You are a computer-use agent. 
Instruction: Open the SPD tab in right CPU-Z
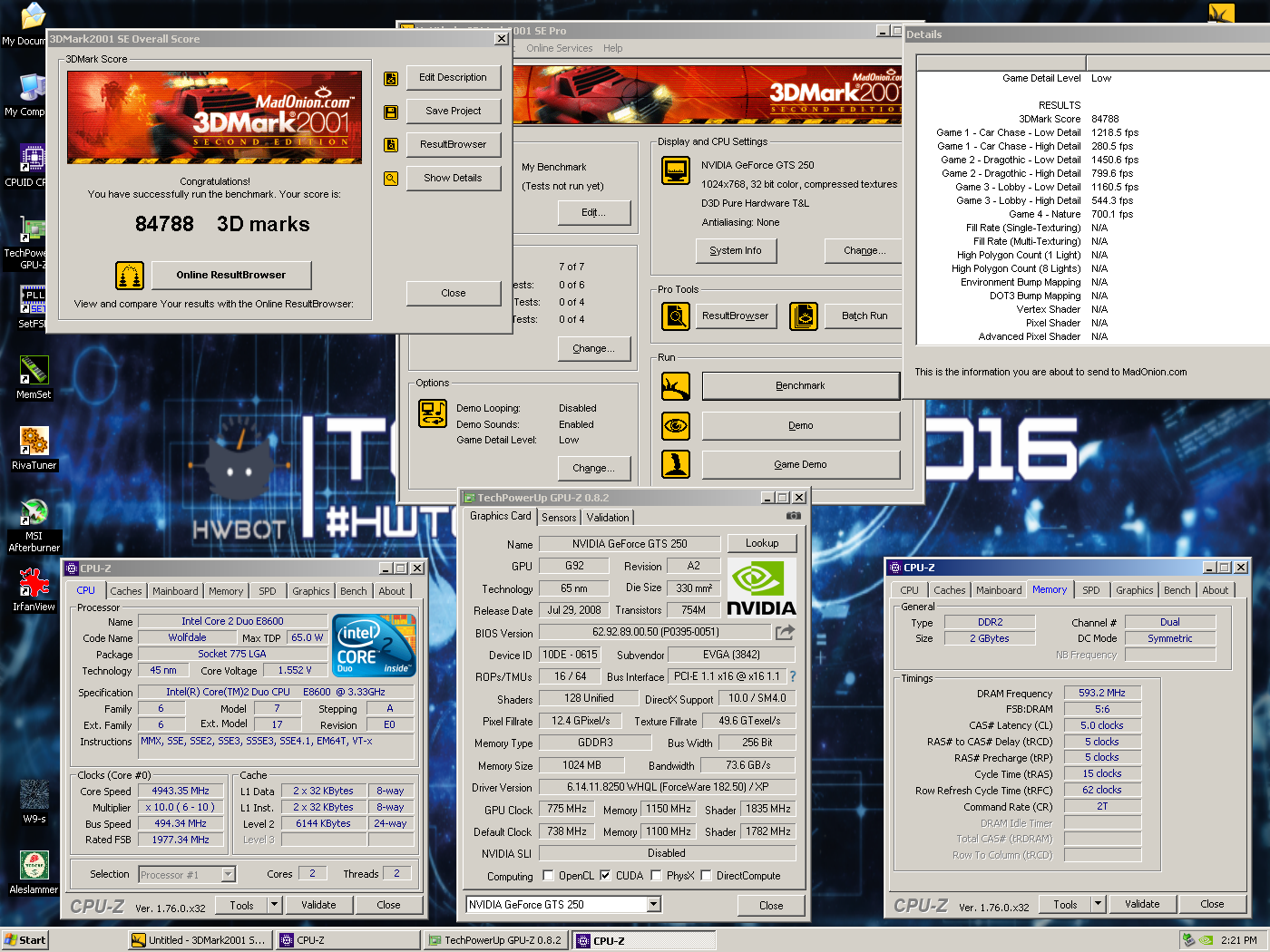tap(1091, 590)
